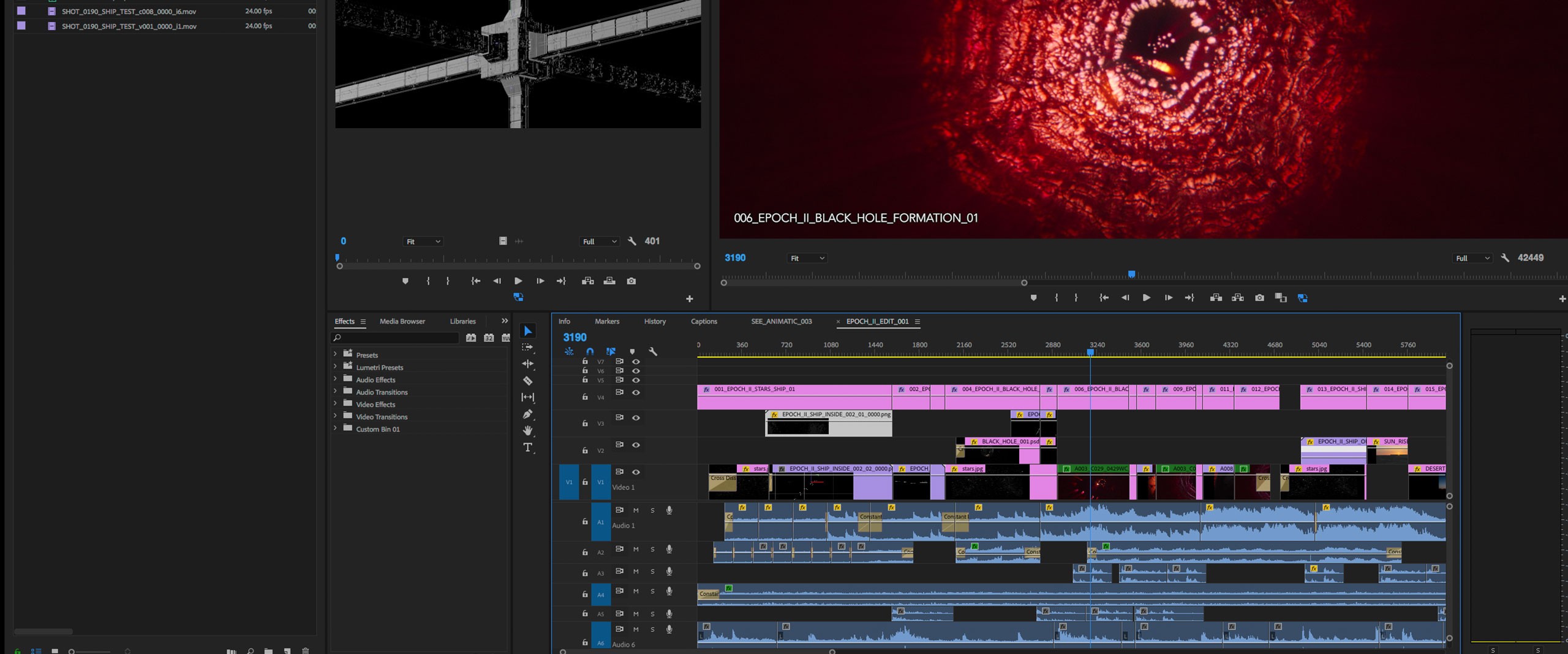Open Source monitor wrench settings
The width and height of the screenshot is (1568, 654).
[631, 241]
